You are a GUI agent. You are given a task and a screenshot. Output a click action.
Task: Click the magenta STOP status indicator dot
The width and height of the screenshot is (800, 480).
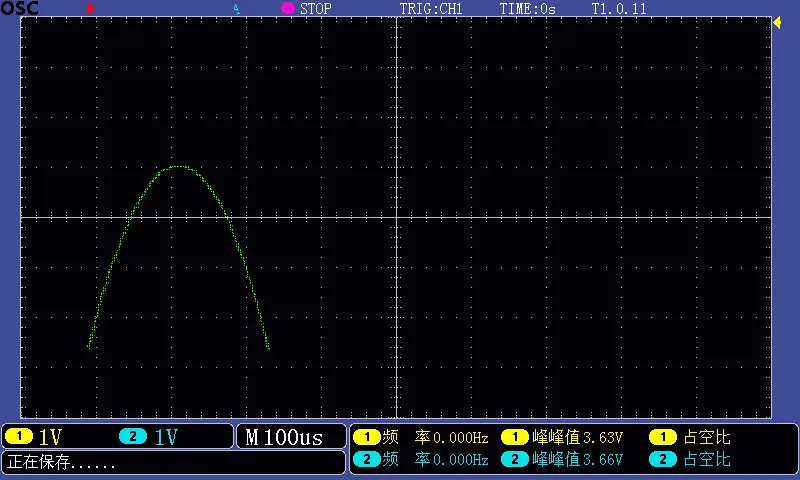click(288, 8)
